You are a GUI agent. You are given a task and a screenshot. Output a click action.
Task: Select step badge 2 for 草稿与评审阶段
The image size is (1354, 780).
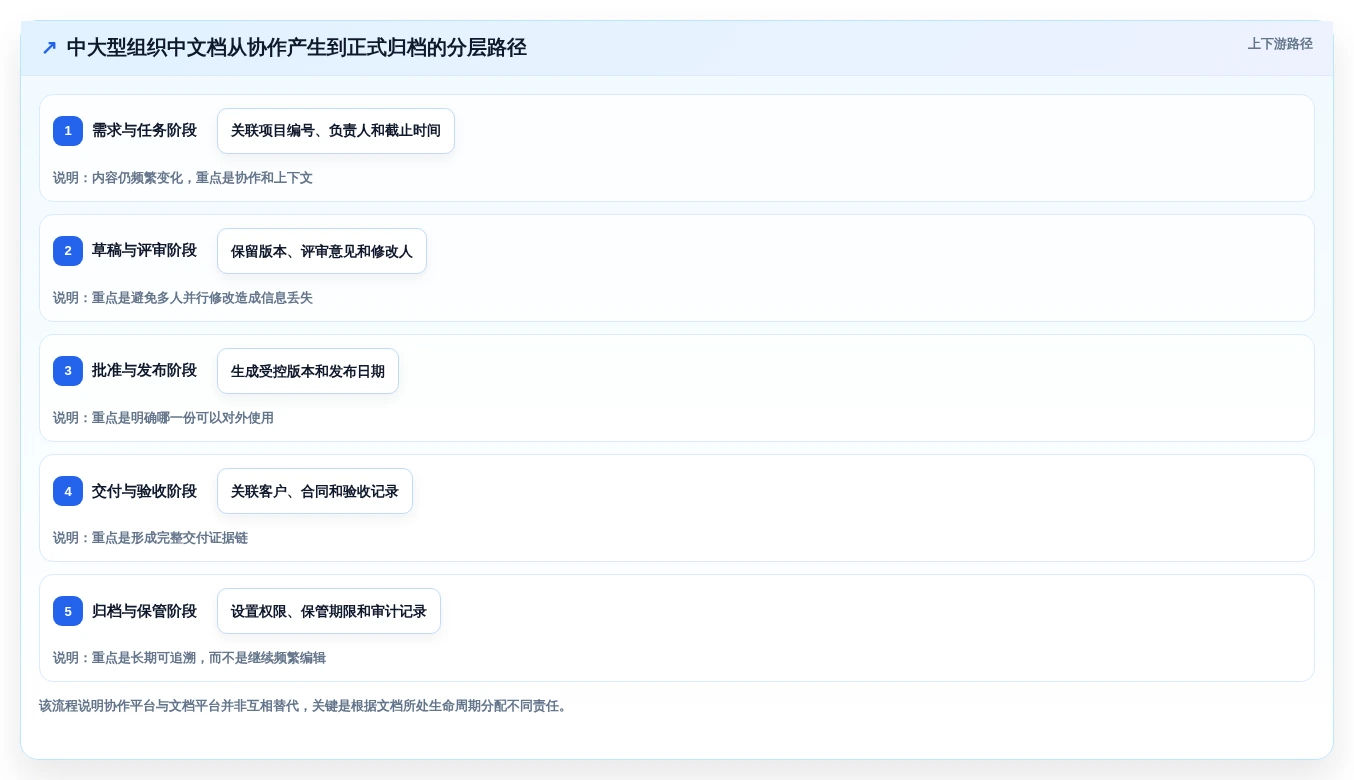(x=68, y=251)
